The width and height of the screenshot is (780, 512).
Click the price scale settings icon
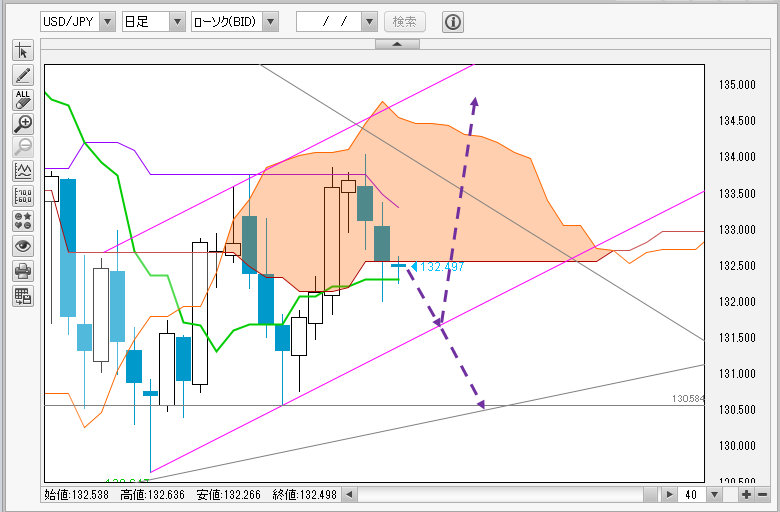[x=23, y=196]
